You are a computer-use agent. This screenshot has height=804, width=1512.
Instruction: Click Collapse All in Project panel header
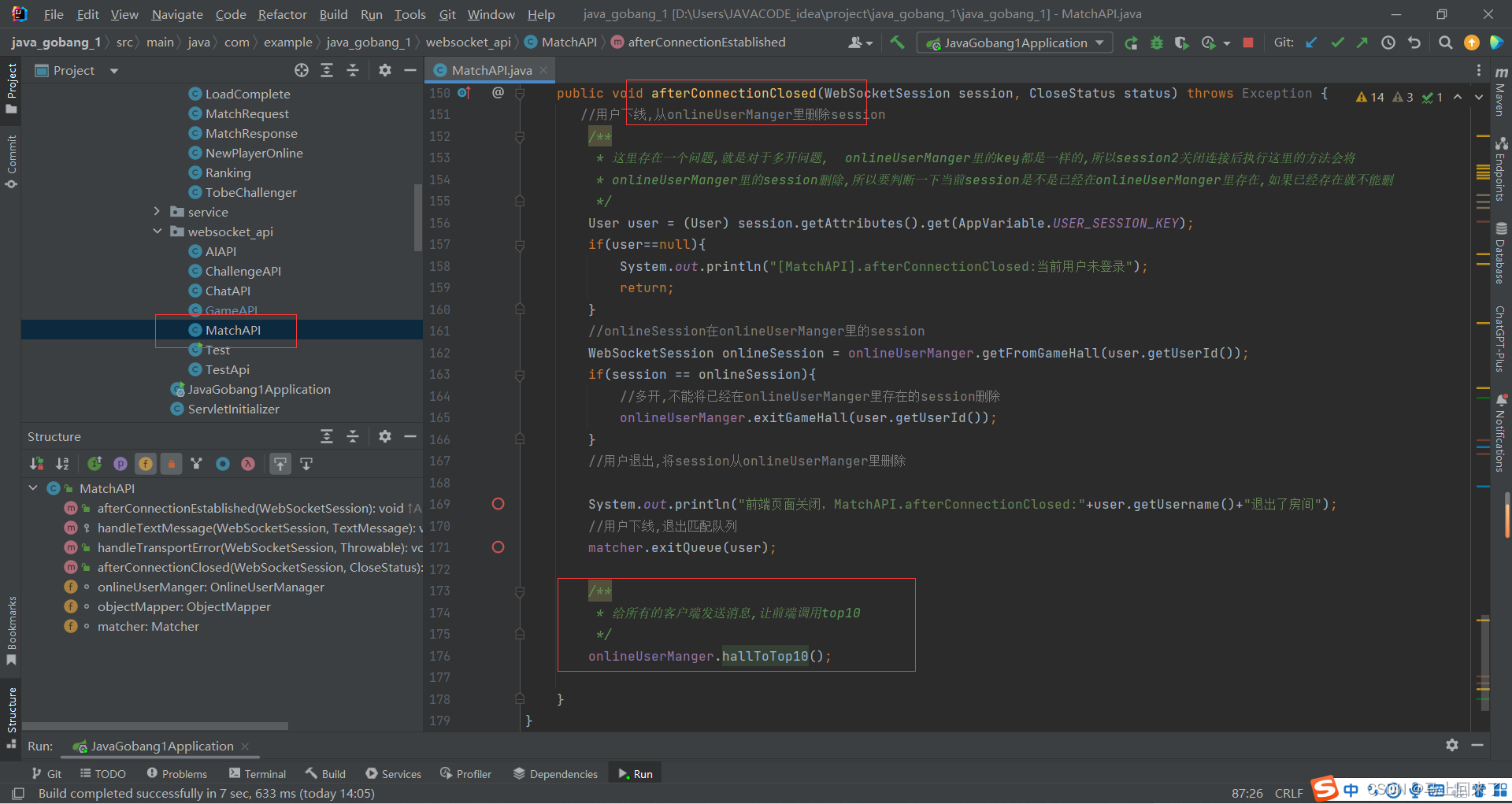[353, 71]
